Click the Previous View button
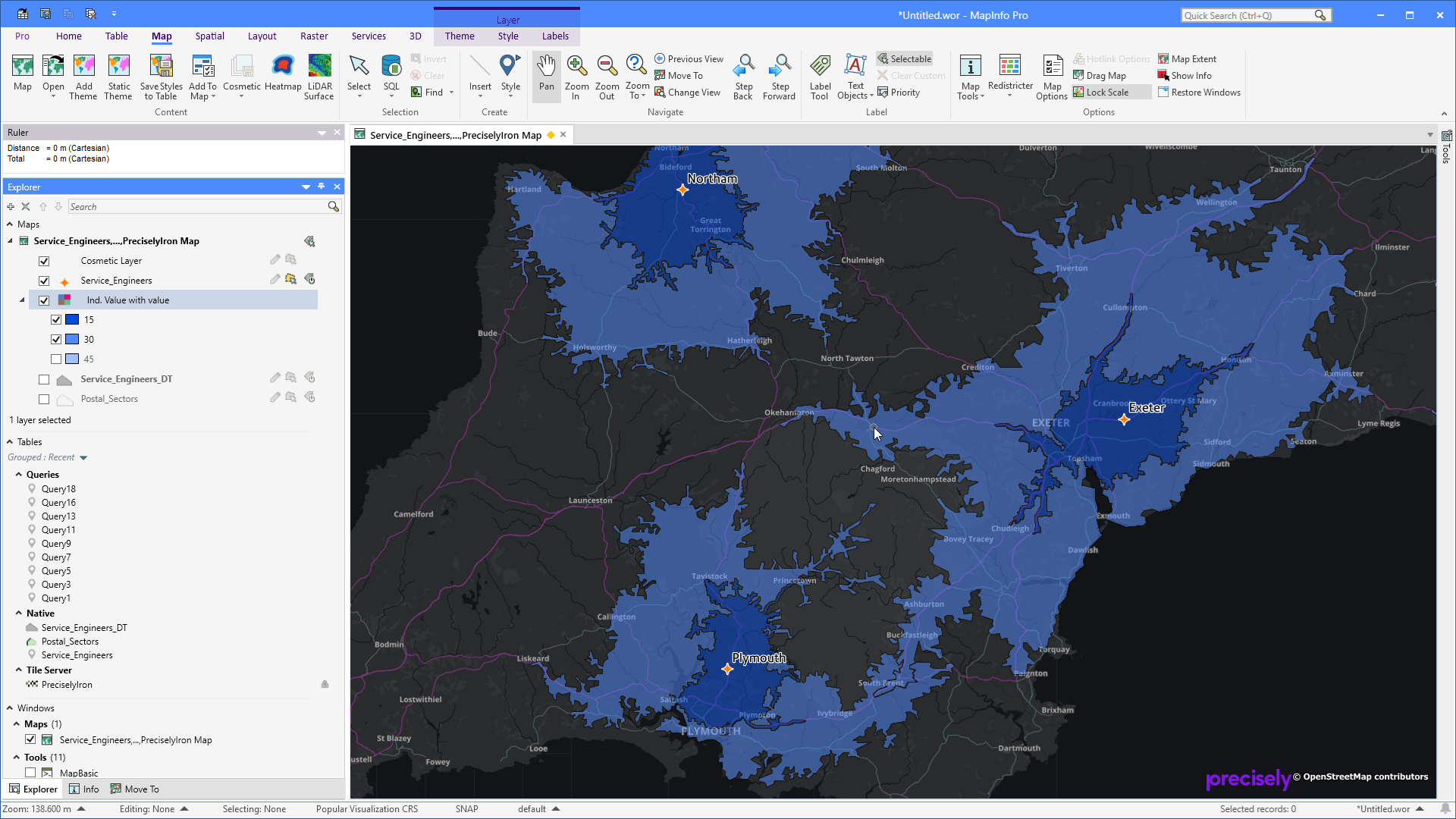Screen dimensions: 1456x819 tap(689, 59)
